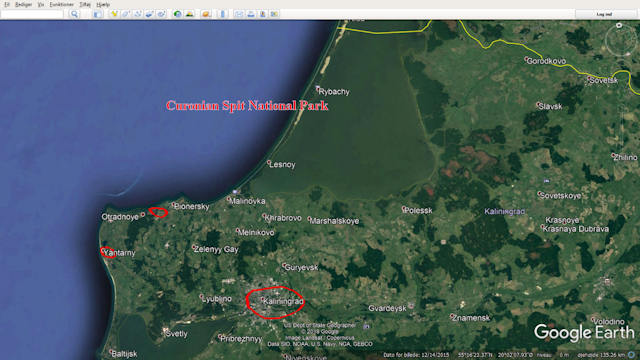Select the Add Placemark pin tool
640x360 pixels.
pyautogui.click(x=114, y=14)
